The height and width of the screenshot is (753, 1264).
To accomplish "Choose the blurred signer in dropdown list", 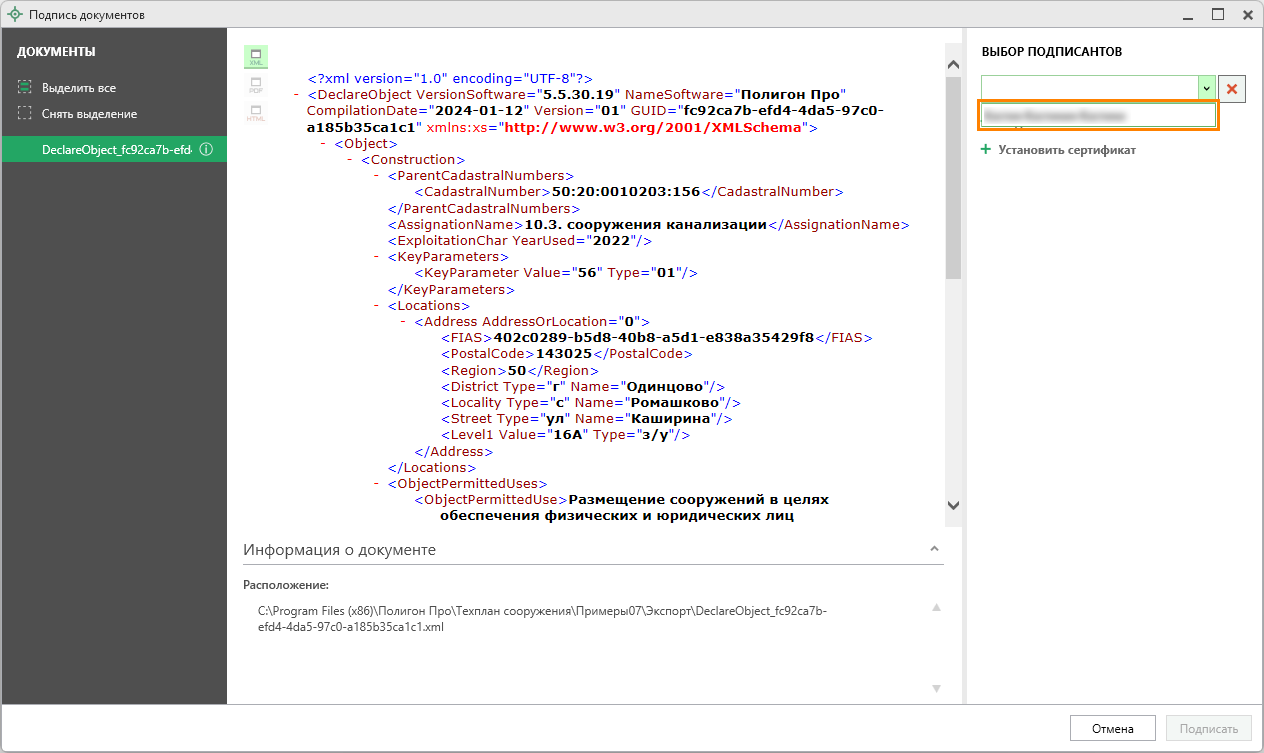I will (1097, 116).
